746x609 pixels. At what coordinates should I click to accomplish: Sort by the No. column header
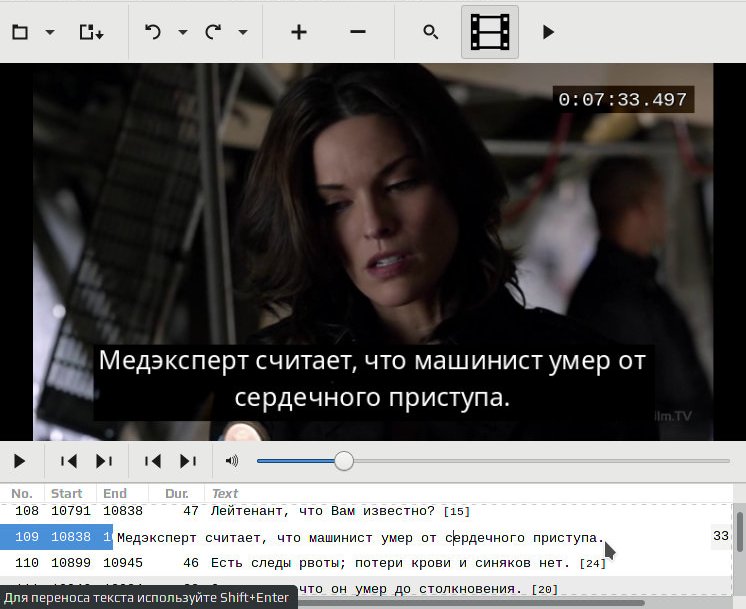(22, 493)
